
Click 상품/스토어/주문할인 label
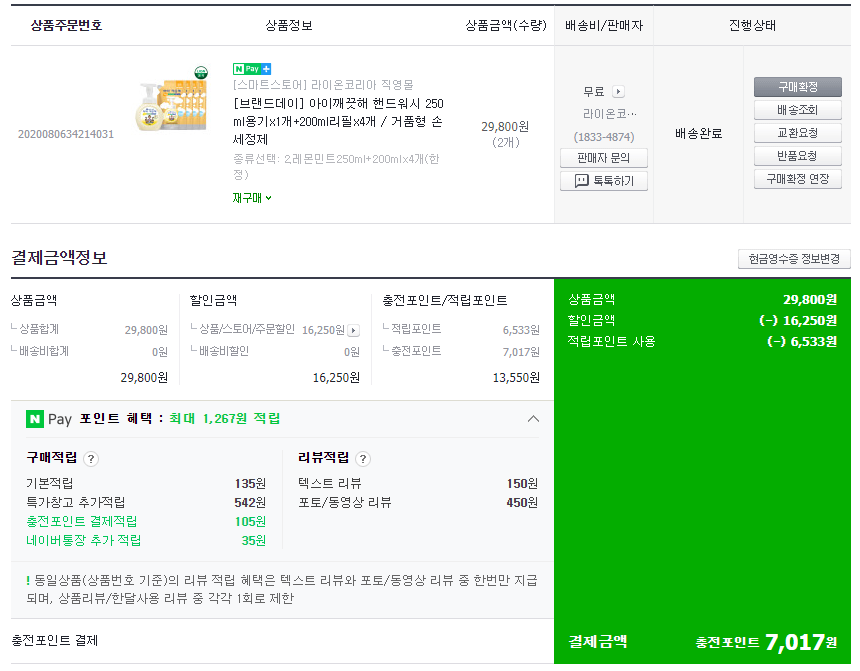247,329
